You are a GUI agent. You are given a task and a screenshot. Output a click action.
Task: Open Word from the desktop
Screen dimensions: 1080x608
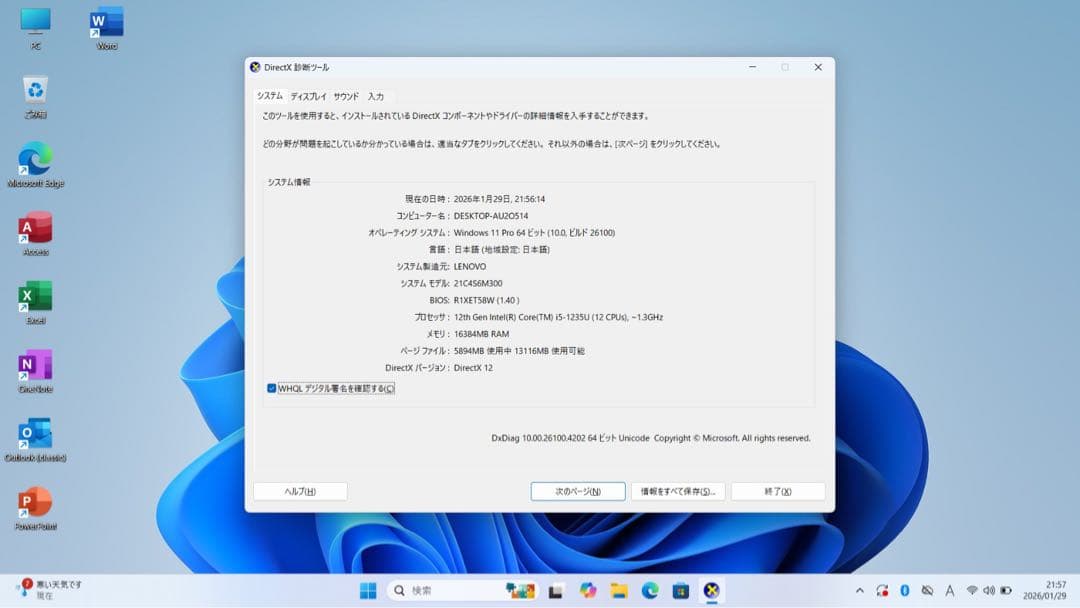(x=104, y=24)
